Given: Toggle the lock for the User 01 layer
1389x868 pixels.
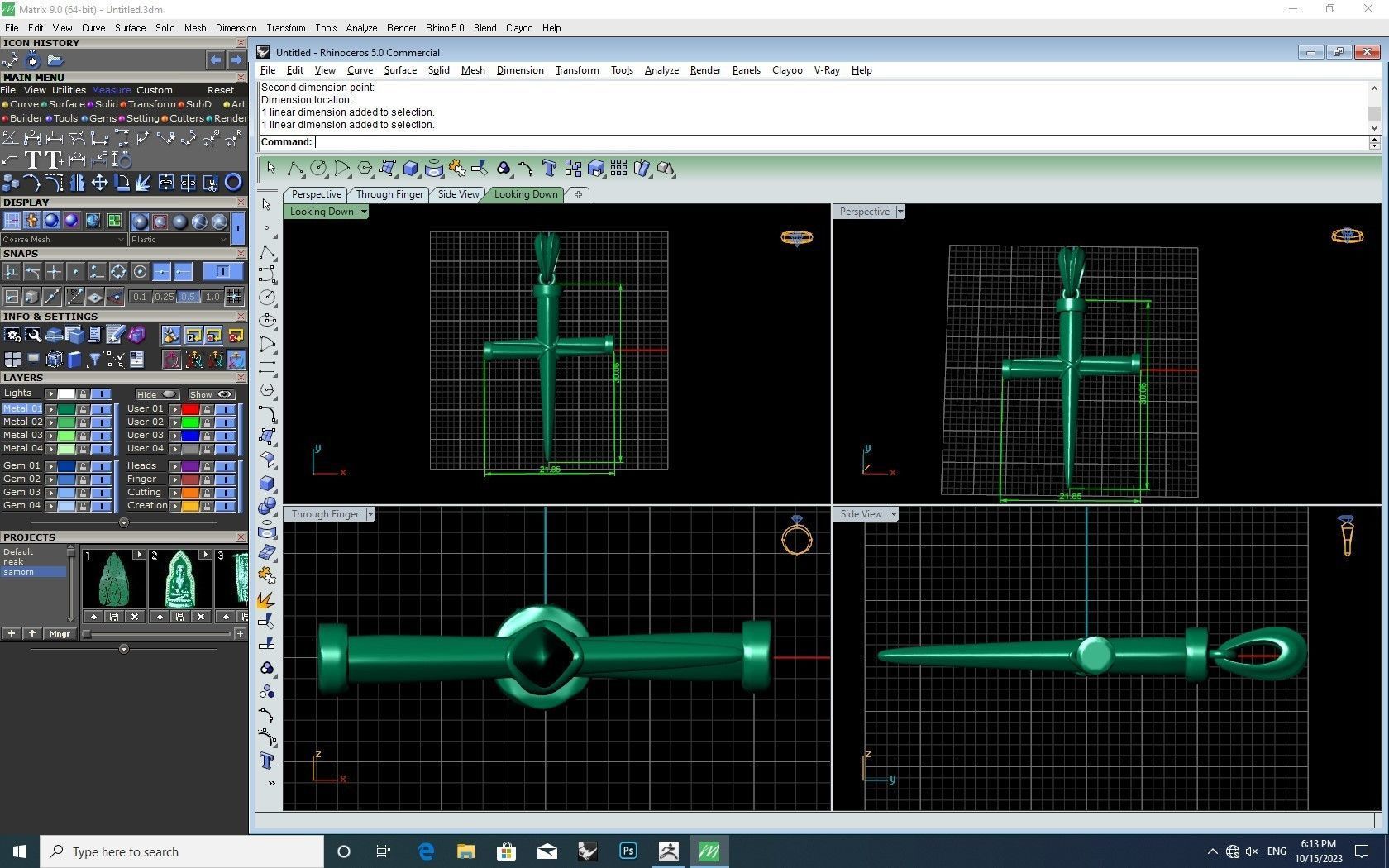Looking at the screenshot, I should pyautogui.click(x=208, y=409).
